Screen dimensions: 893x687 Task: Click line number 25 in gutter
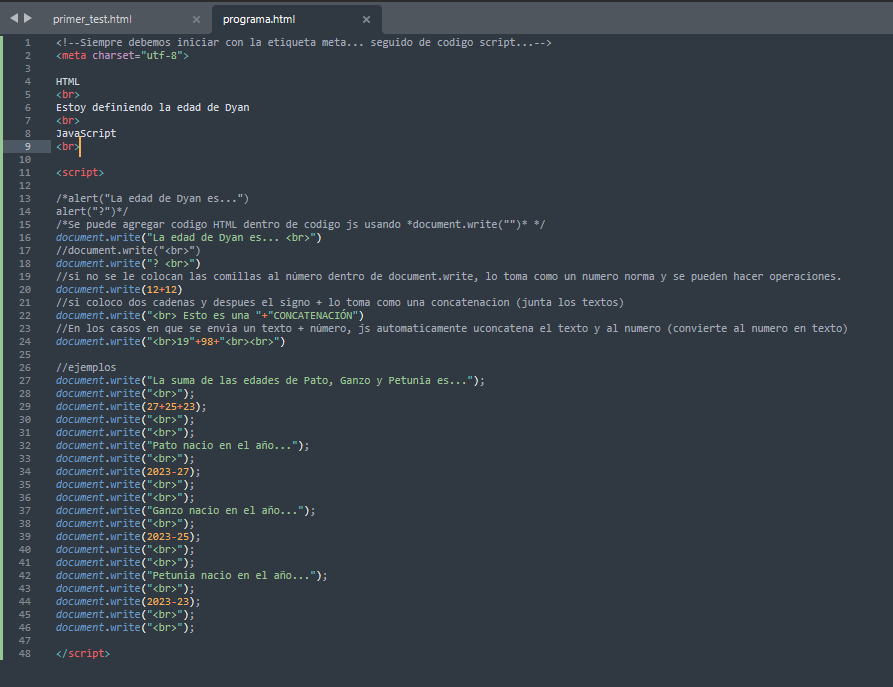coord(24,354)
